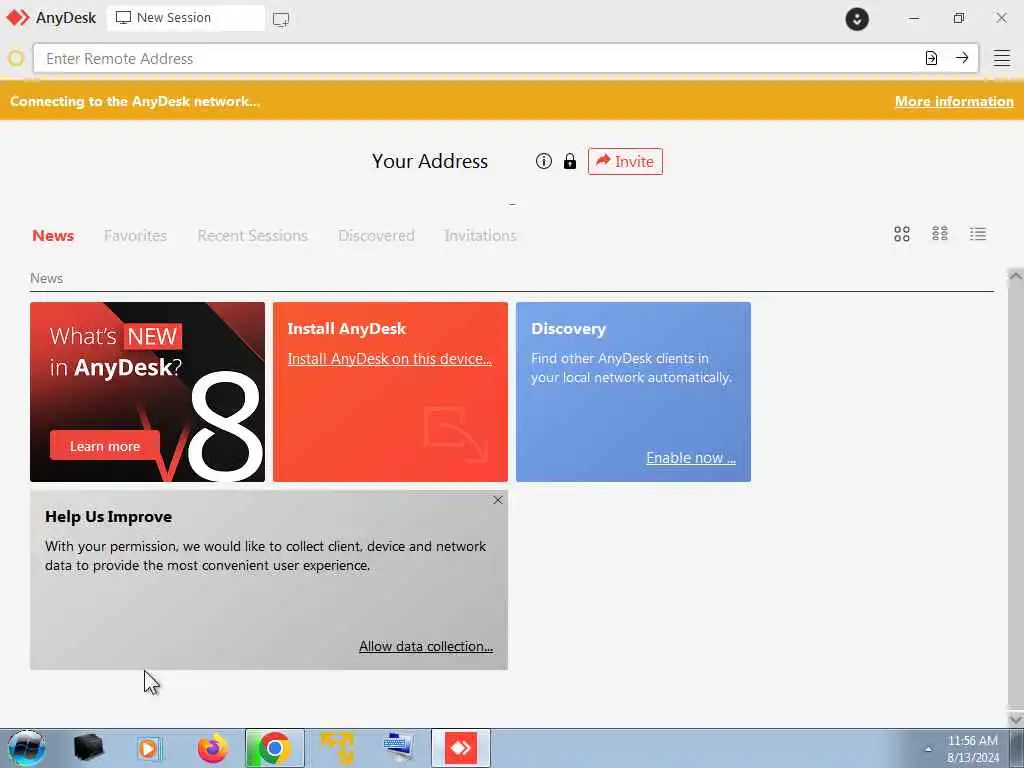
Task: Click the Discovery card
Action: tap(633, 392)
